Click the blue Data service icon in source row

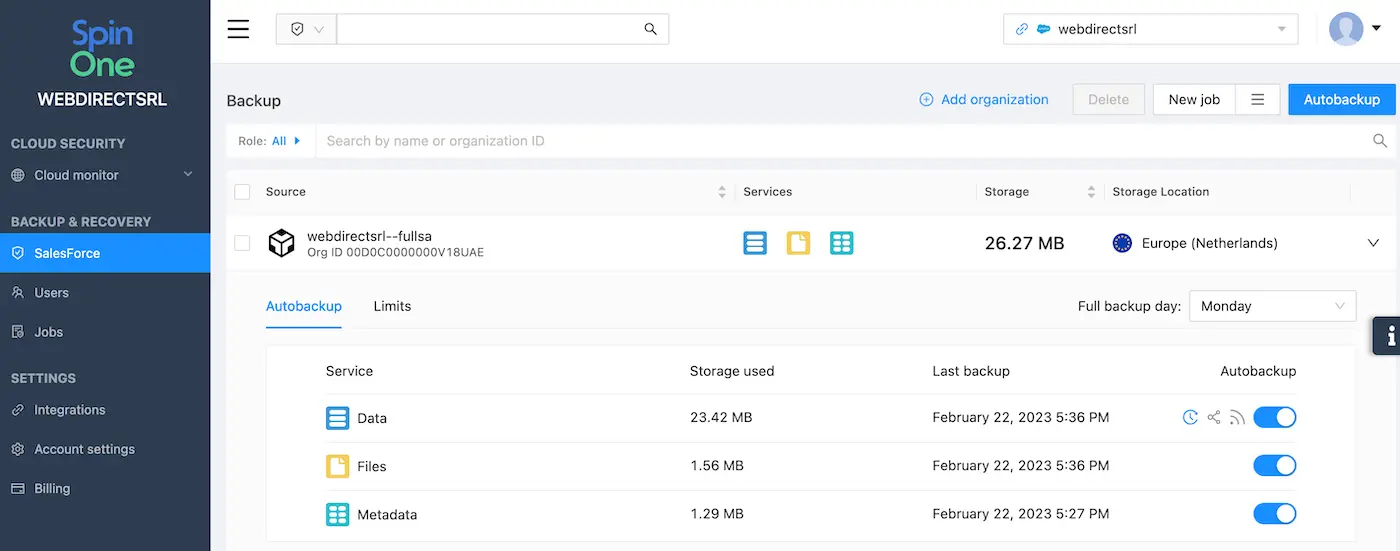pos(755,243)
